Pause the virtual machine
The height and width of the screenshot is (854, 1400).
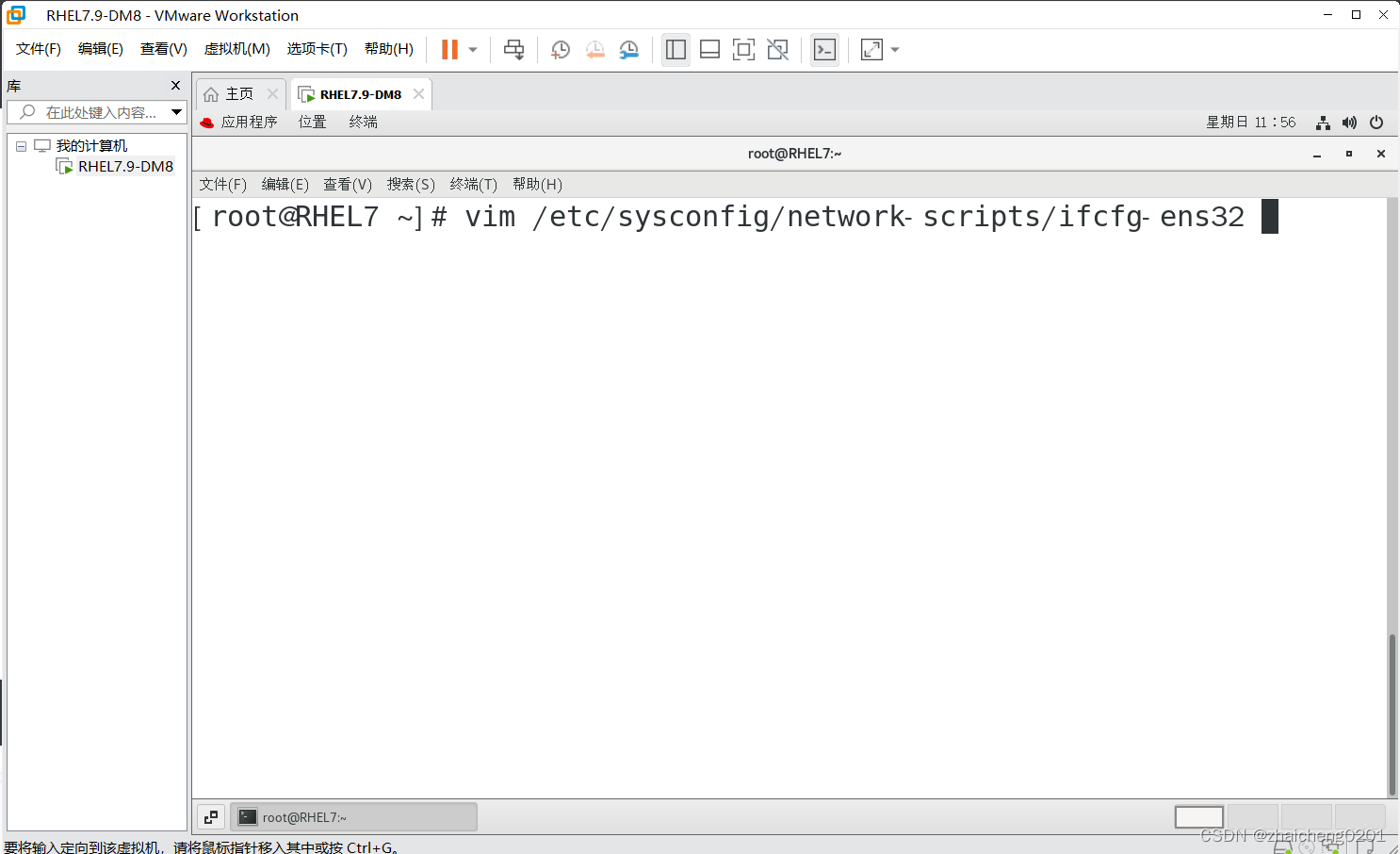tap(449, 49)
